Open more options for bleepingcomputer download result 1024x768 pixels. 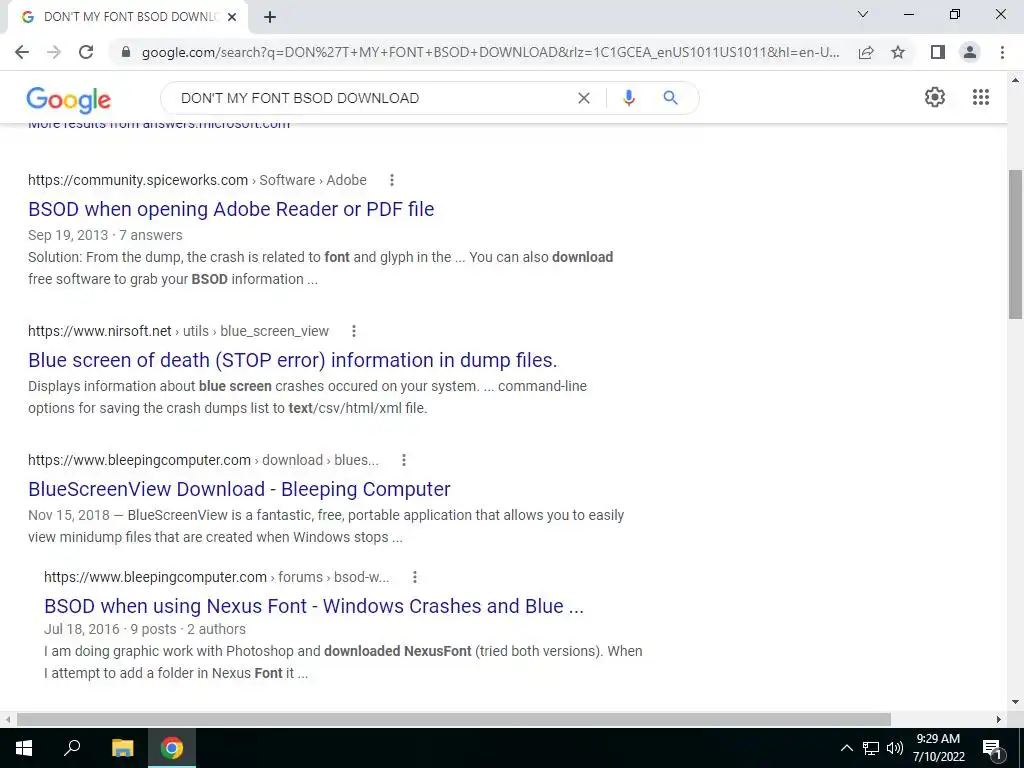404,460
